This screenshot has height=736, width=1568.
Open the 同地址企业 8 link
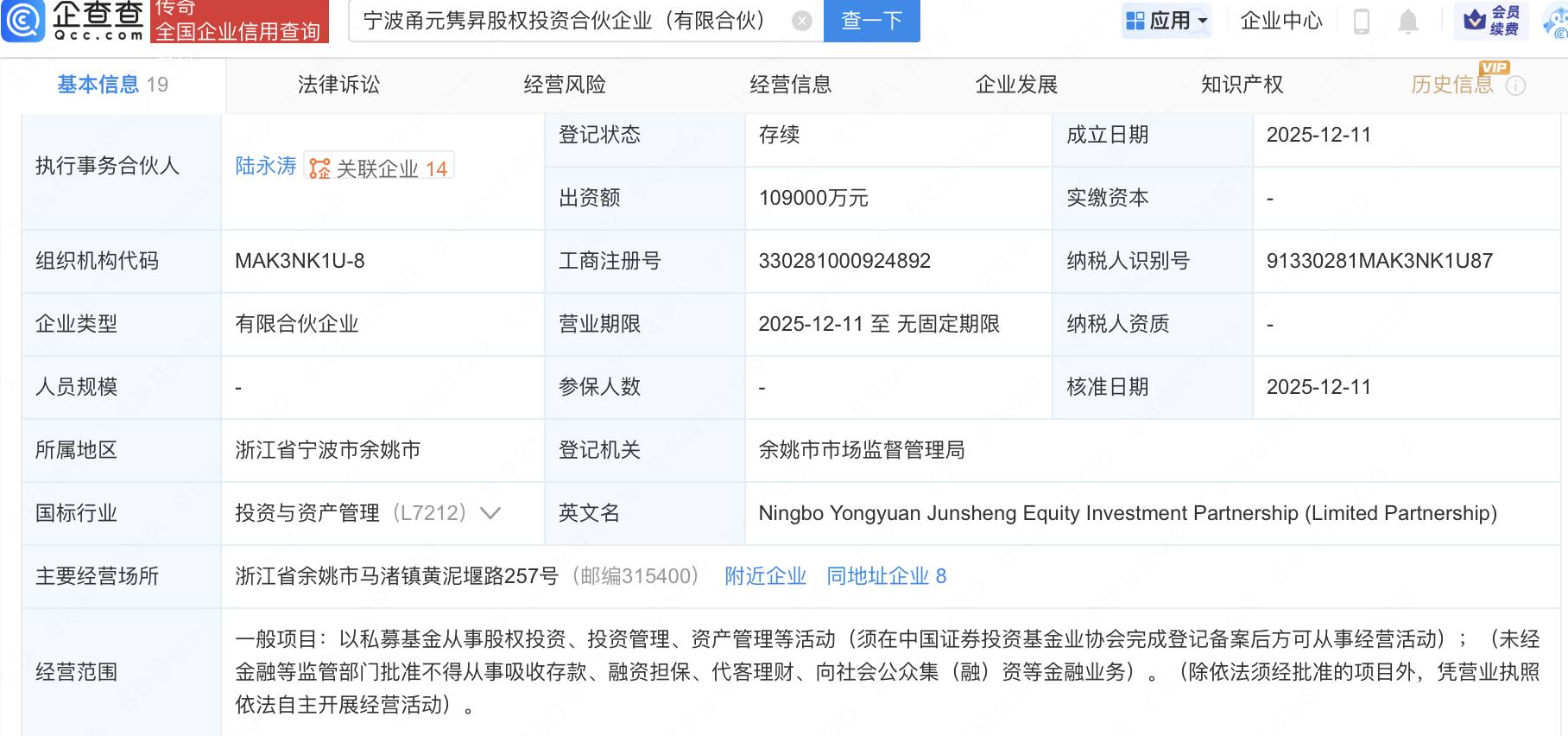pos(886,576)
